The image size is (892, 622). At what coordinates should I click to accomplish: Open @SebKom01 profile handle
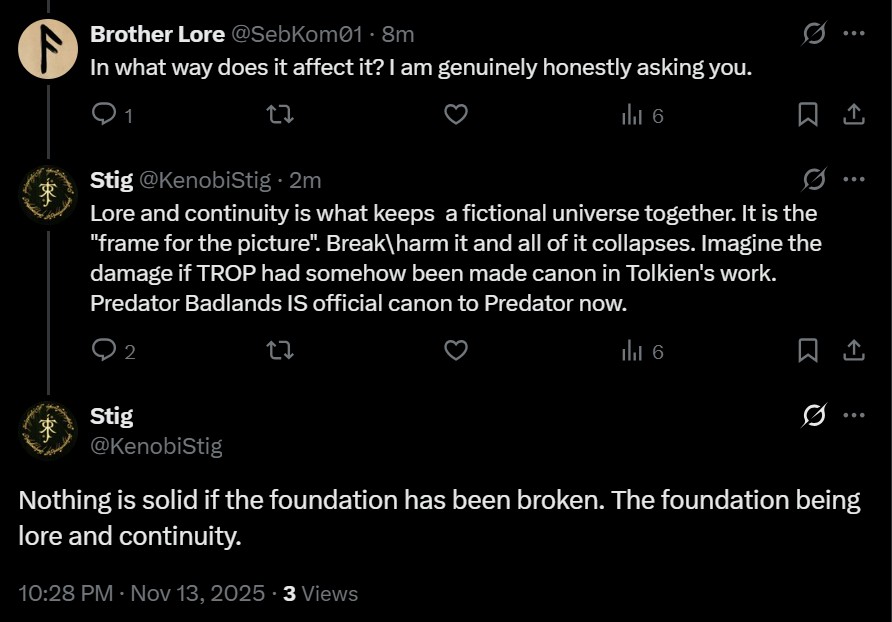[297, 34]
